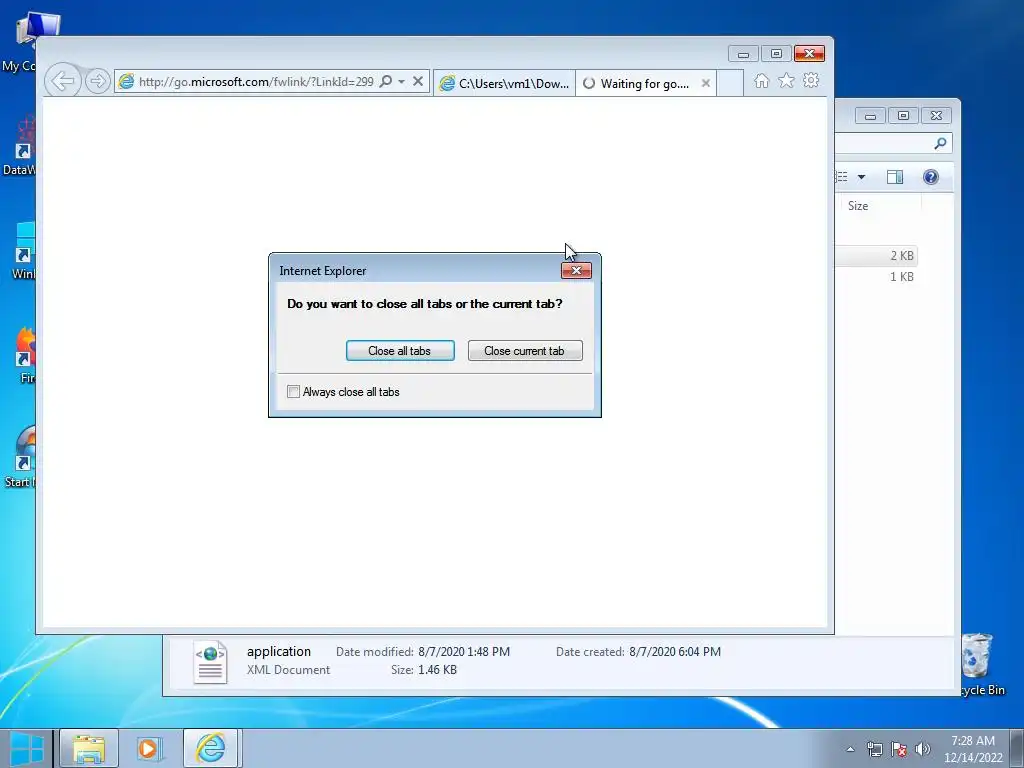This screenshot has width=1024, height=768.
Task: Select the 1 KB file row
Action: coord(876,277)
